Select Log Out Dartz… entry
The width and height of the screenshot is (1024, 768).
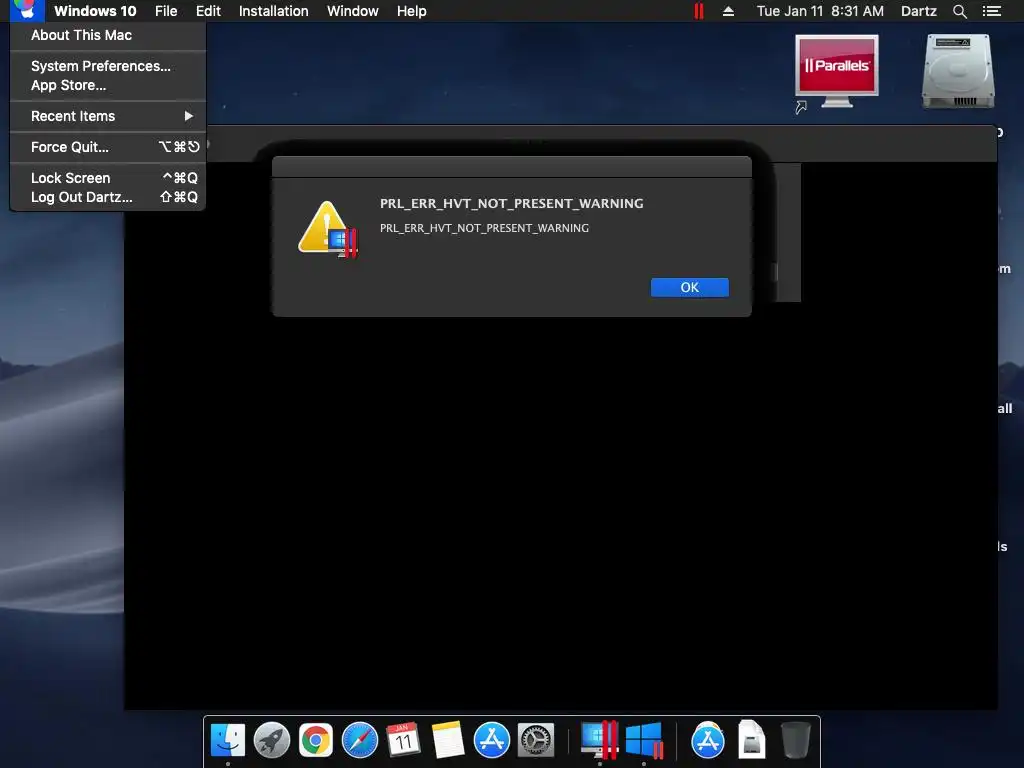(108, 197)
